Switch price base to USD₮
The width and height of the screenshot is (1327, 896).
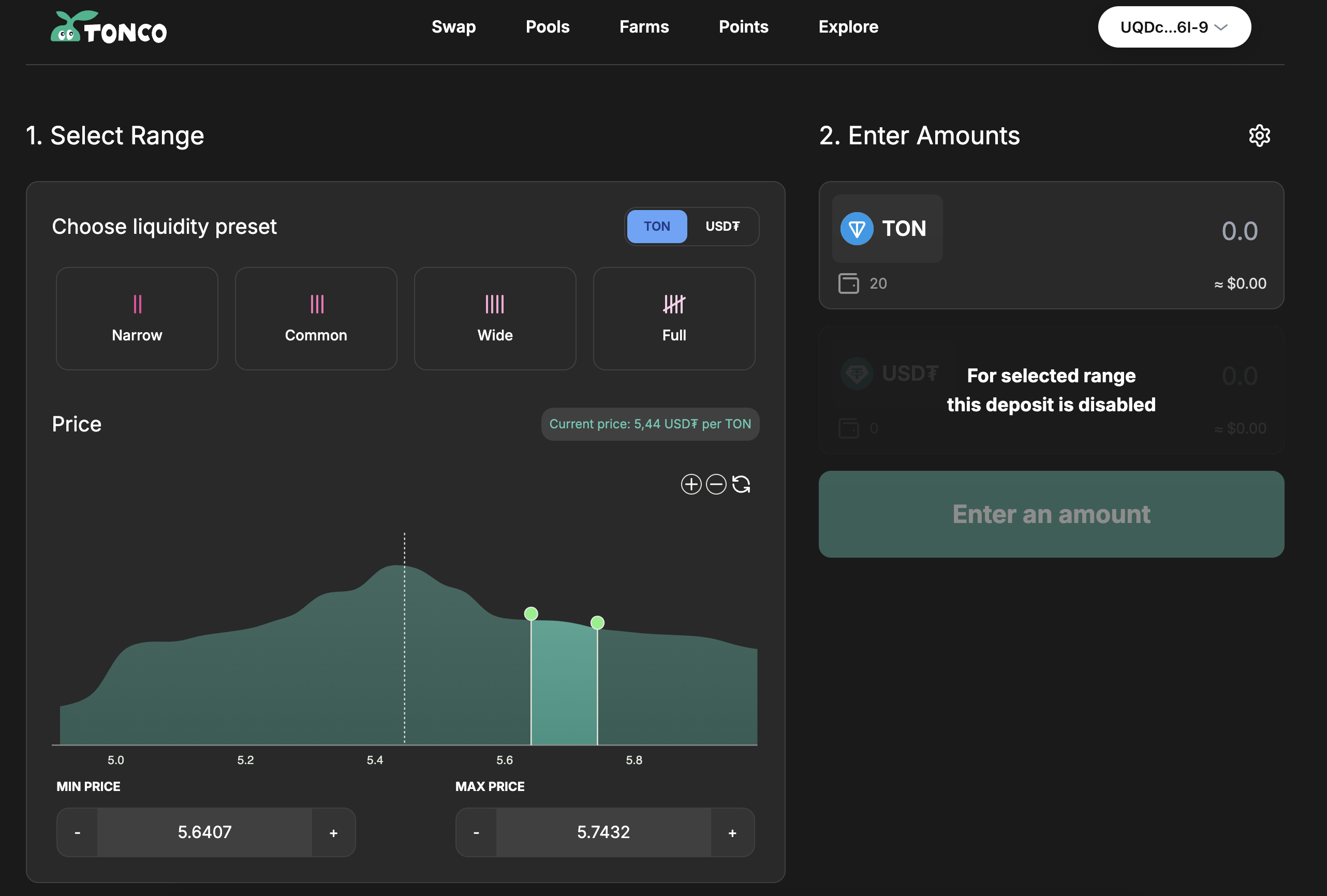tap(723, 227)
